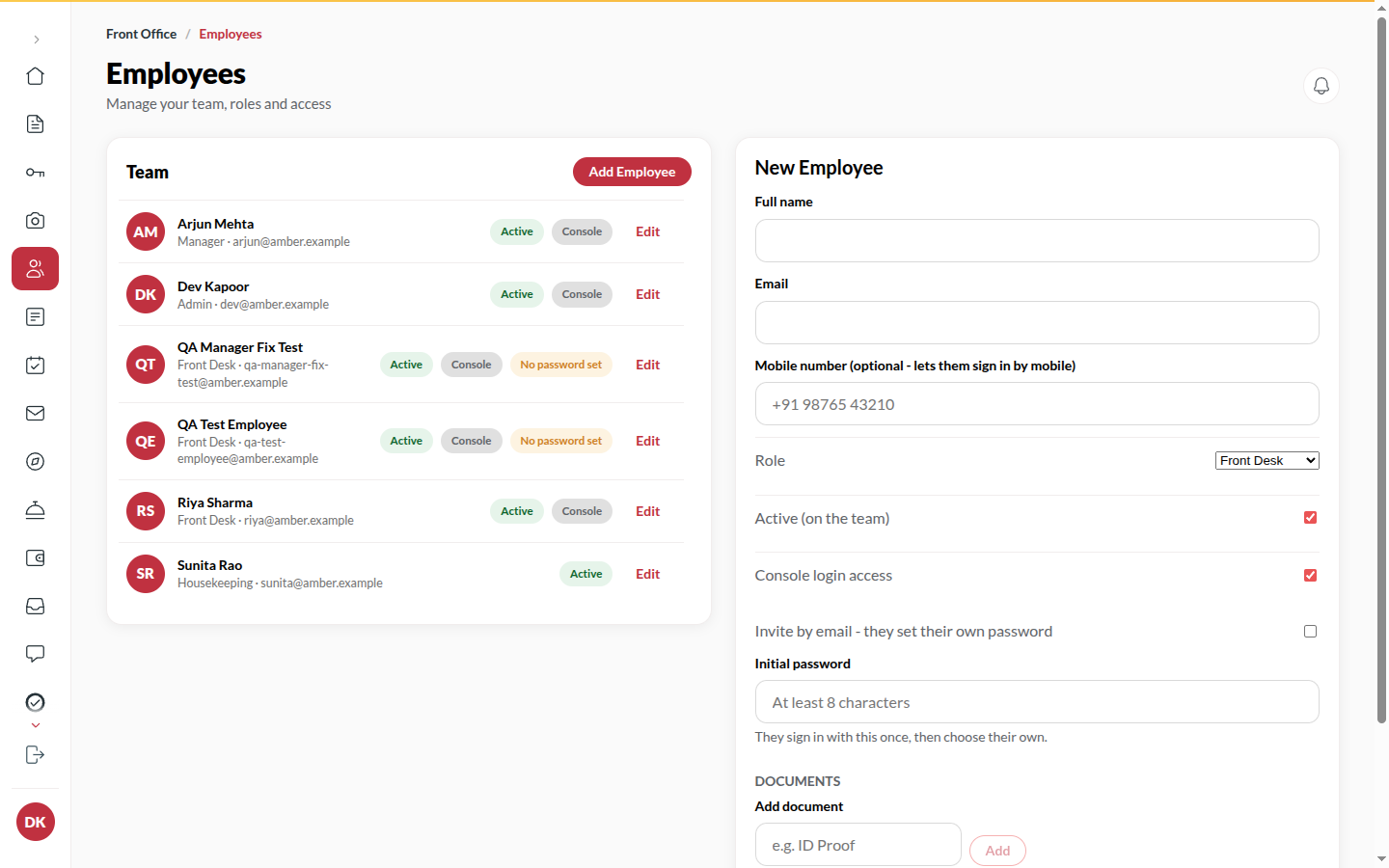The width and height of the screenshot is (1389, 868).
Task: Open the chat bubble icon in sidebar
Action: tap(36, 655)
